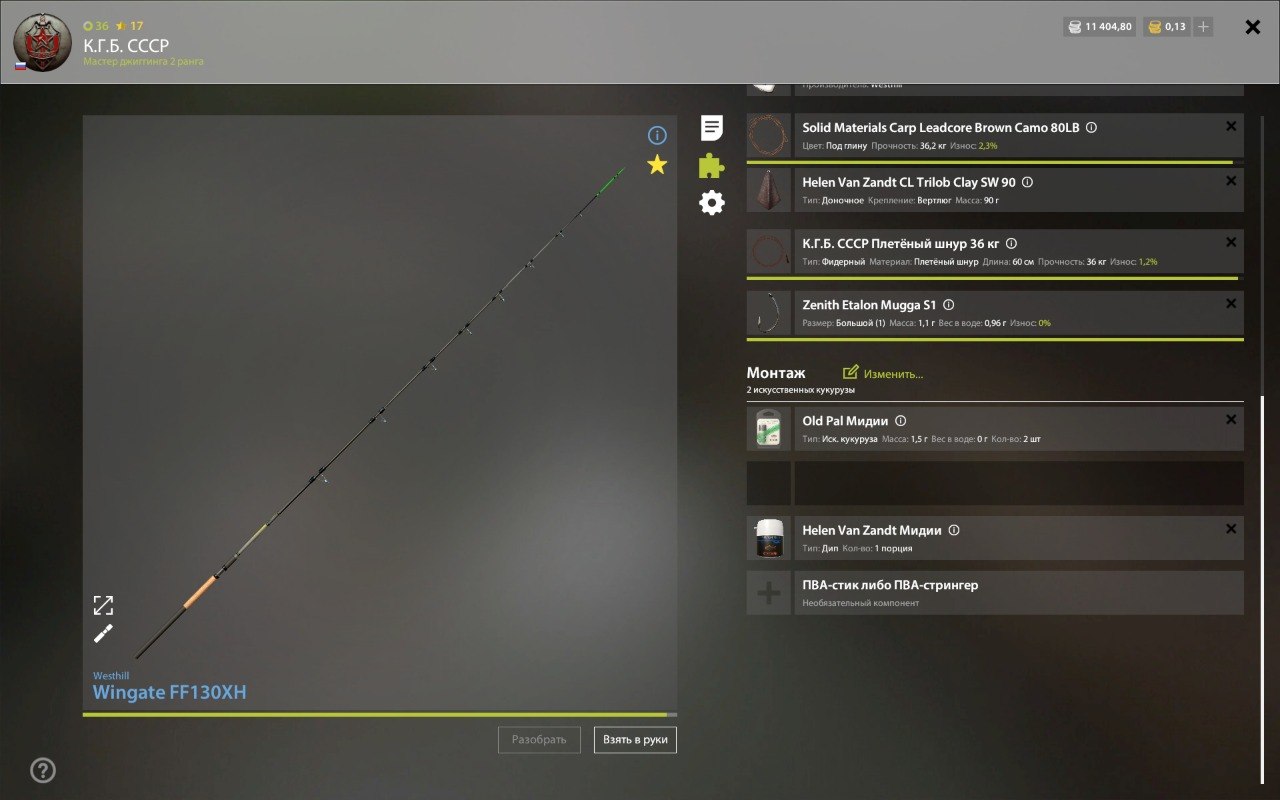The image size is (1280, 800).
Task: Toggle fullscreen view of the rod
Action: click(103, 604)
